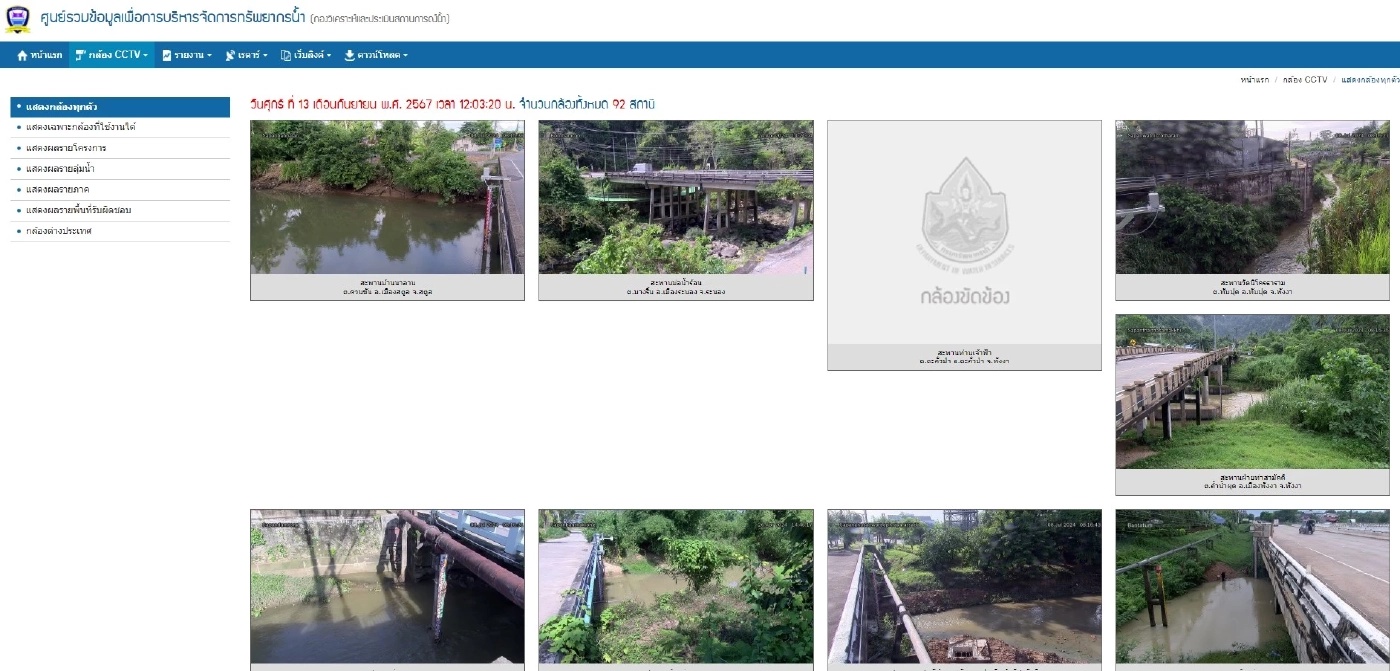Open the เว็บลิงค์ menu in navbar
Screen dimensions: 1400x671
click(x=311, y=55)
